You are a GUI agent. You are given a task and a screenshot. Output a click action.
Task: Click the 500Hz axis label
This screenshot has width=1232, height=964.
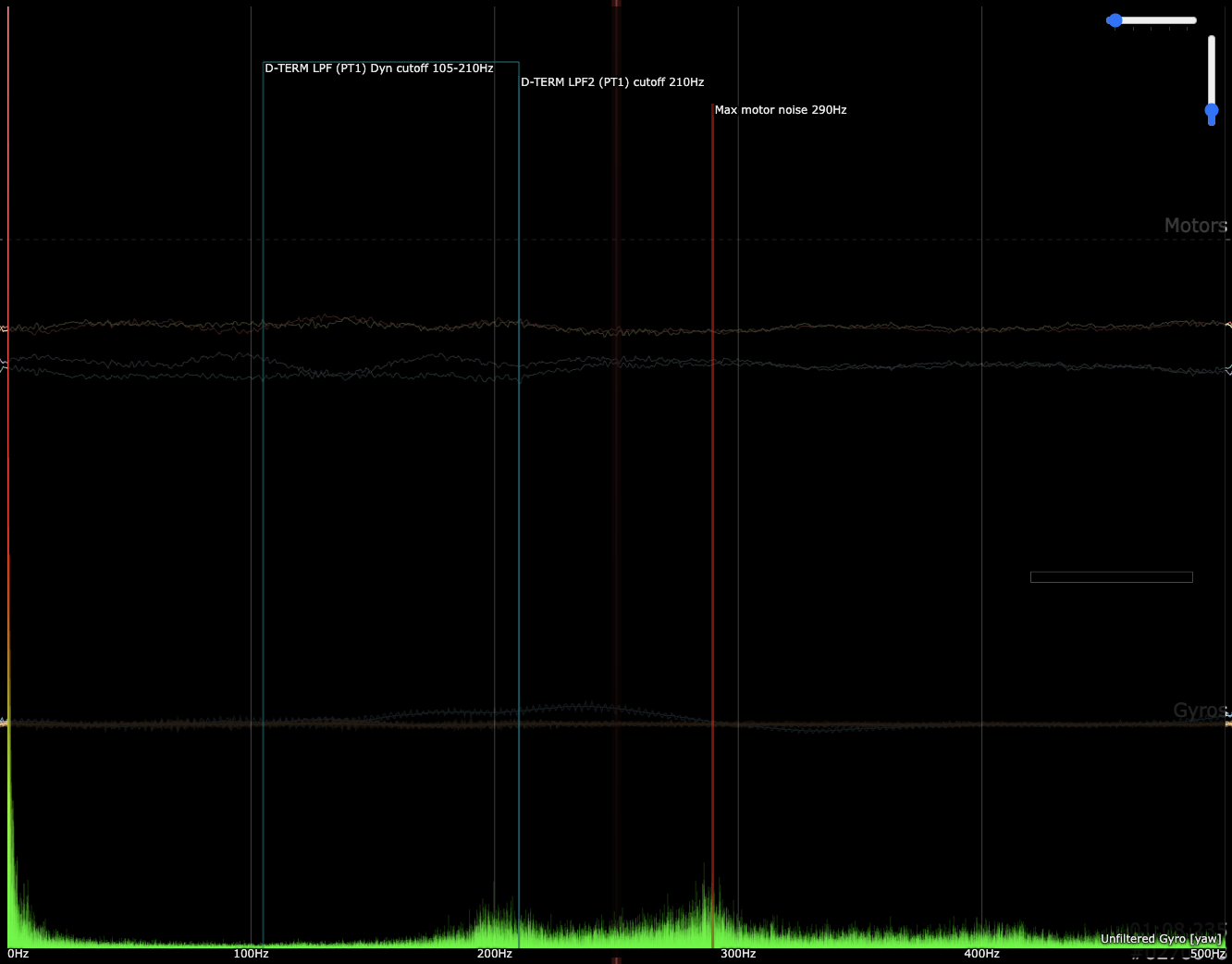(1207, 954)
